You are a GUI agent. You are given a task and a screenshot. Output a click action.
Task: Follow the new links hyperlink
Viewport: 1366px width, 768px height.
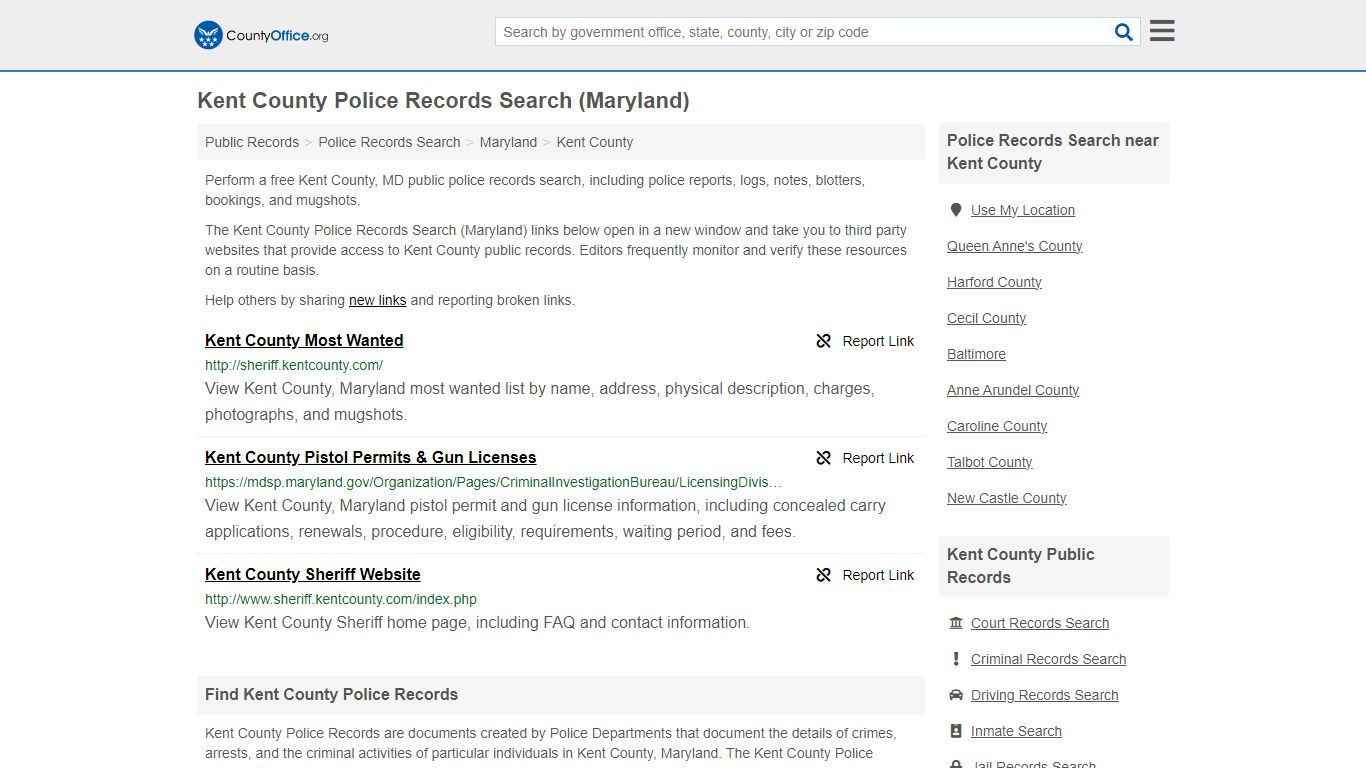click(x=377, y=300)
